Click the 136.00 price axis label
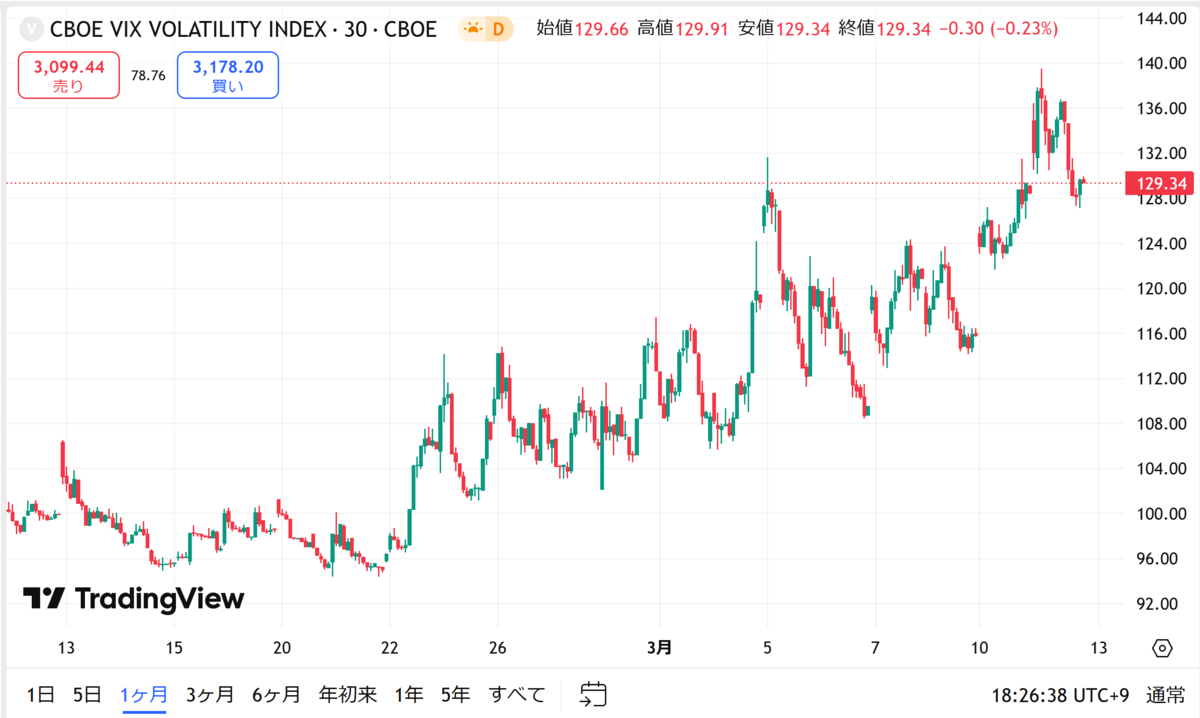The width and height of the screenshot is (1200, 718). click(1161, 108)
